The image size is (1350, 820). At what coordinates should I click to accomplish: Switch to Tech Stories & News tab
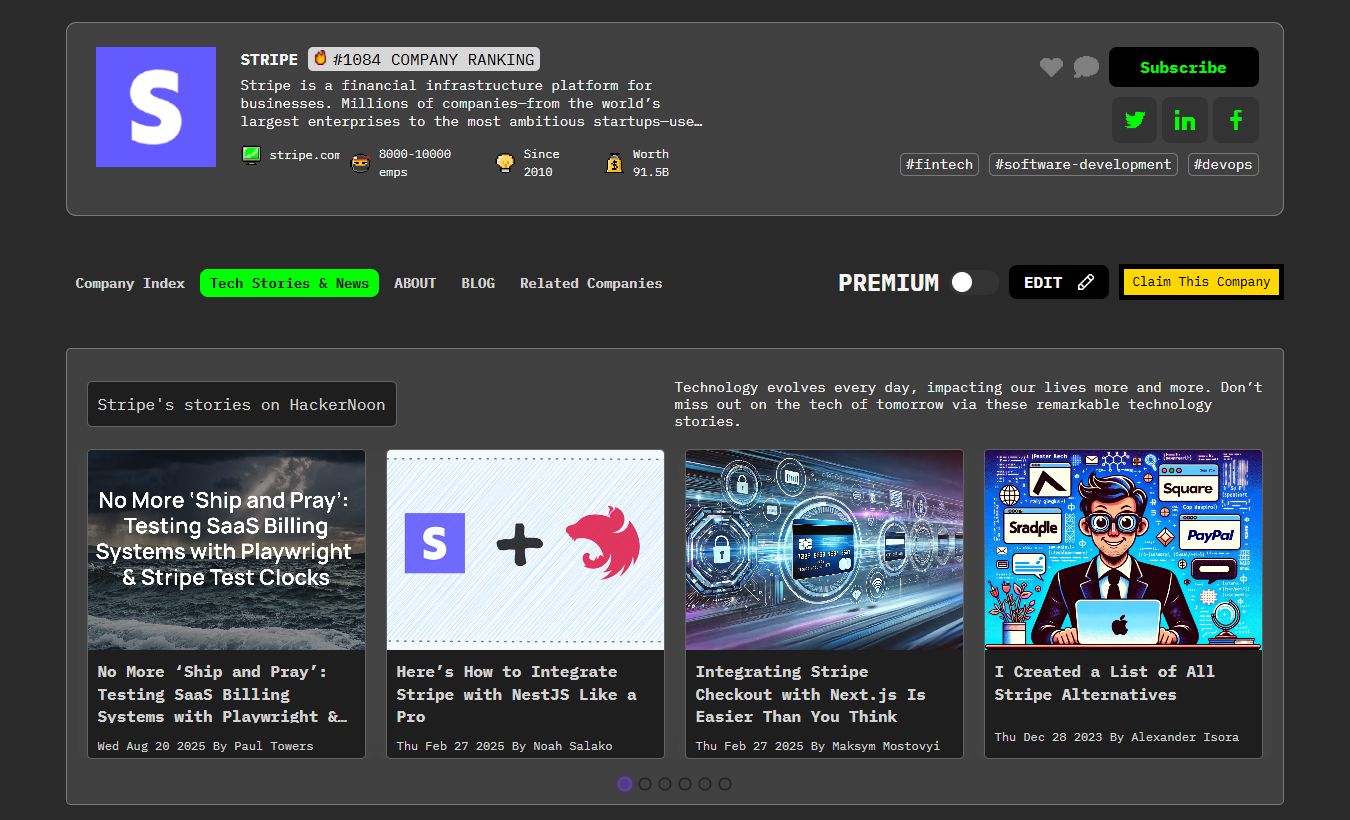tap(289, 283)
